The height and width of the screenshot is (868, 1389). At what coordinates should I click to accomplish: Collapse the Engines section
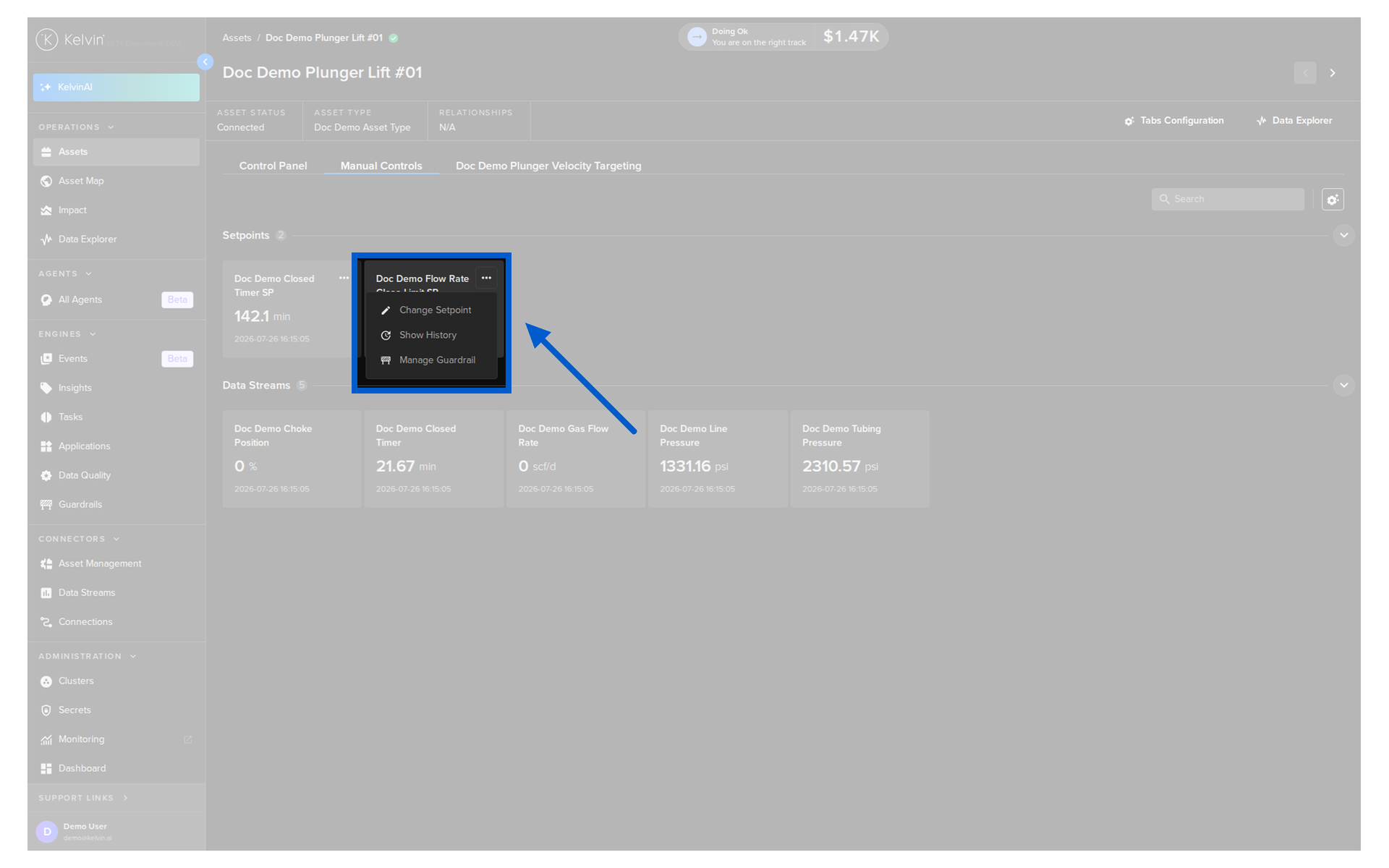[x=93, y=334]
